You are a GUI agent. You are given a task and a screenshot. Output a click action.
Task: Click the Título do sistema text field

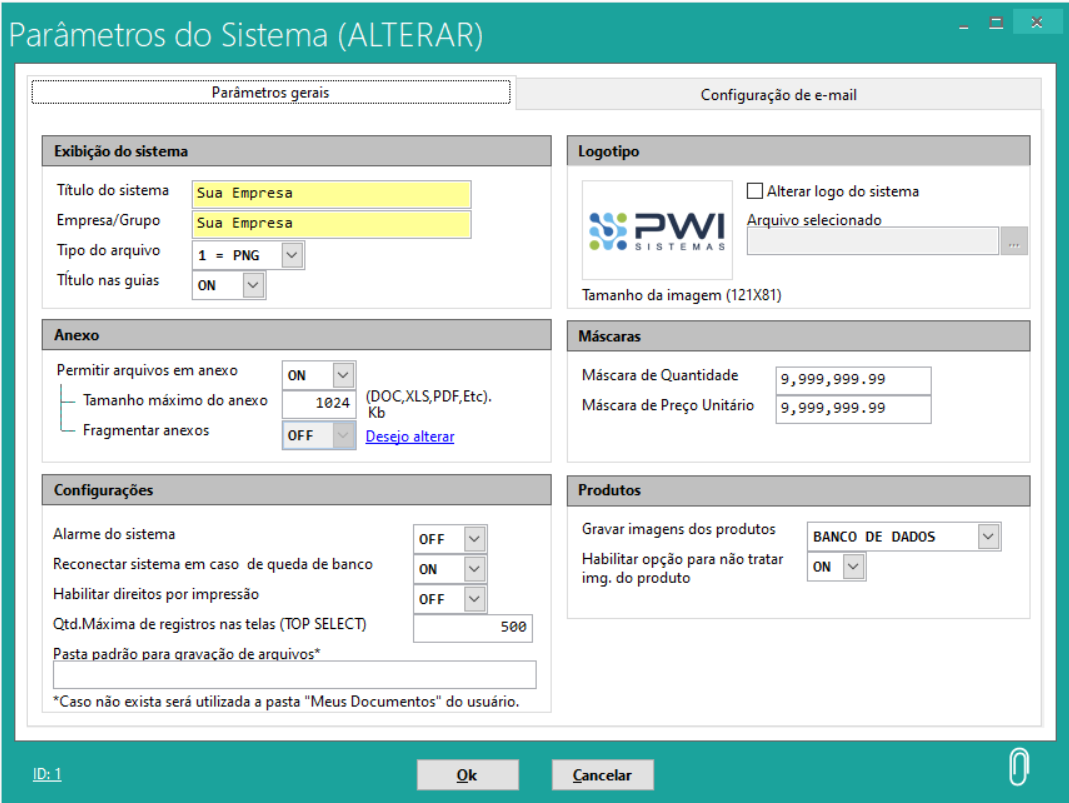331,194
